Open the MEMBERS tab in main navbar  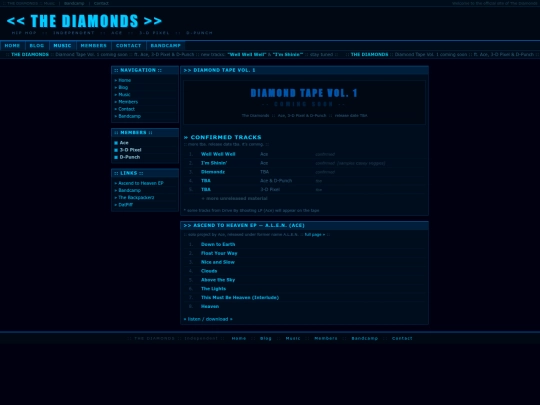point(94,45)
